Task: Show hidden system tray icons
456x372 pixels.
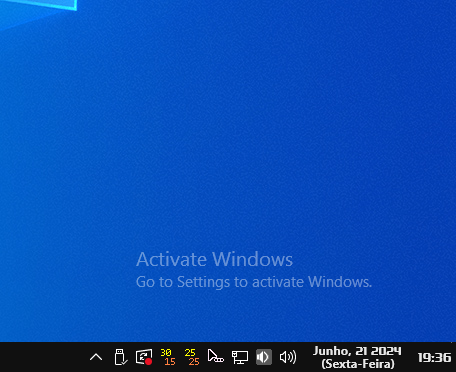Action: tap(96, 357)
